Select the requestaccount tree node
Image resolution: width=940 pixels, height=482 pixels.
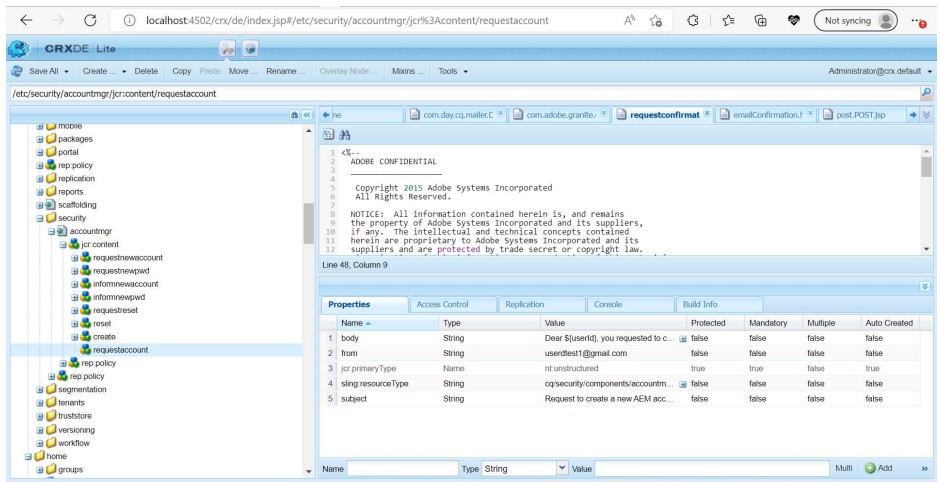click(x=120, y=350)
